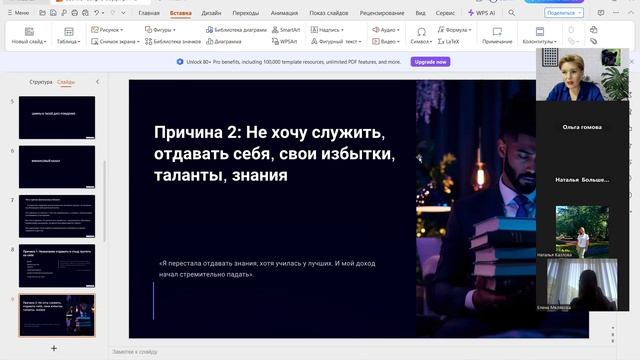Click the object insert icon above the paperclip
Screen dimensions: 640x360
coord(593,30)
